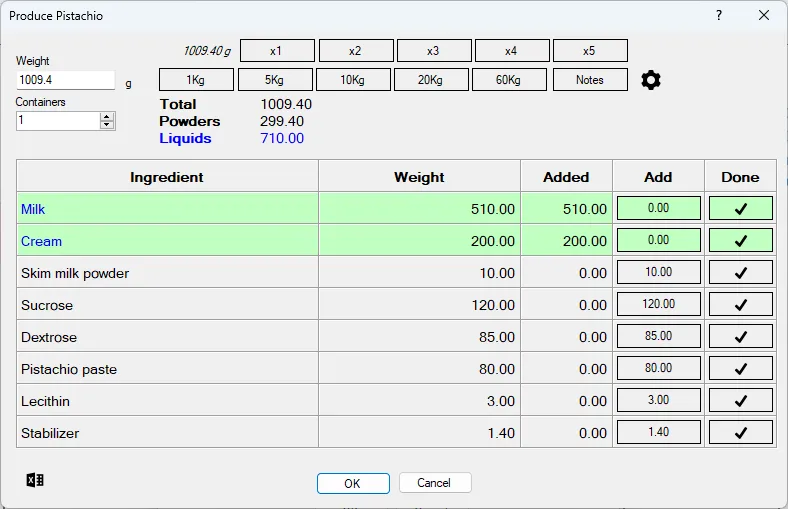Mark Lecithin as done
Image resolution: width=788 pixels, height=509 pixels.
[x=741, y=400]
